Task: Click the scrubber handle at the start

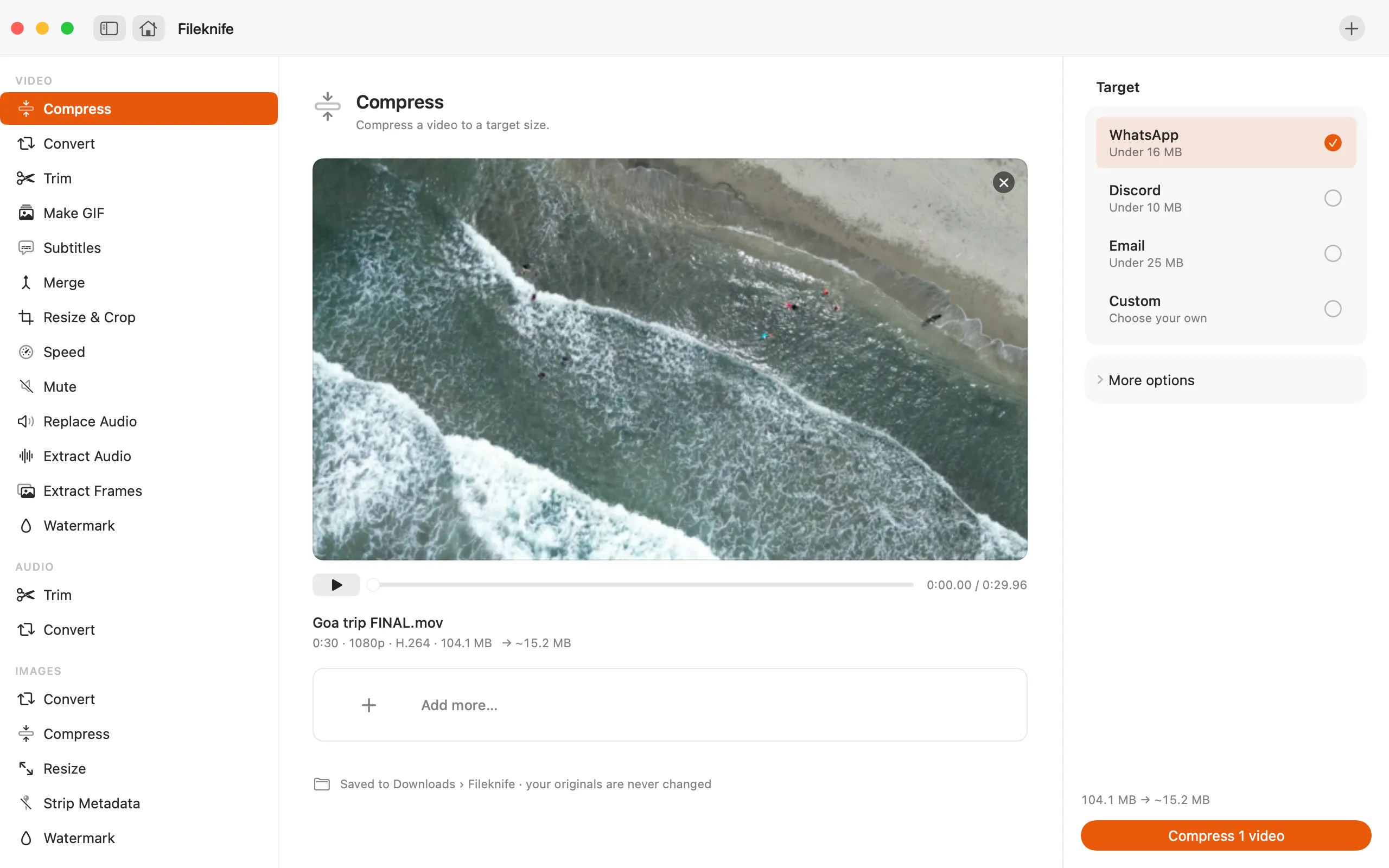Action: [373, 584]
